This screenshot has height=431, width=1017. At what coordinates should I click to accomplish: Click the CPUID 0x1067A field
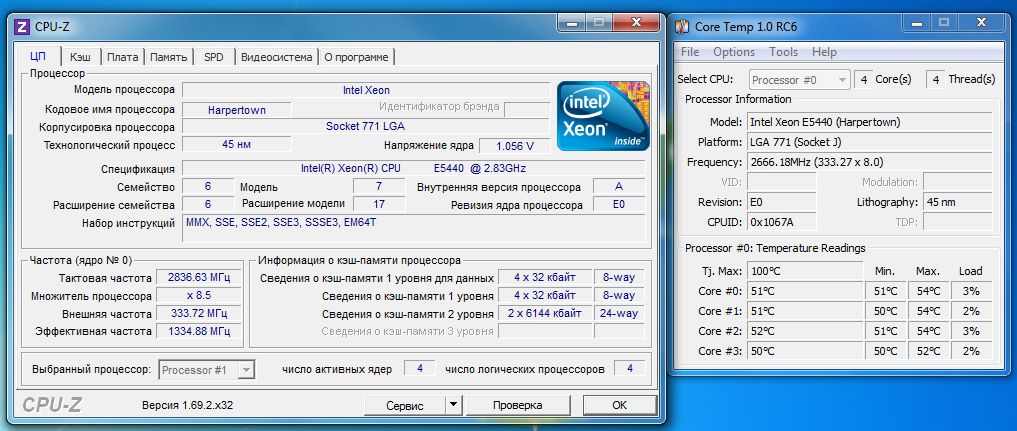(782, 222)
